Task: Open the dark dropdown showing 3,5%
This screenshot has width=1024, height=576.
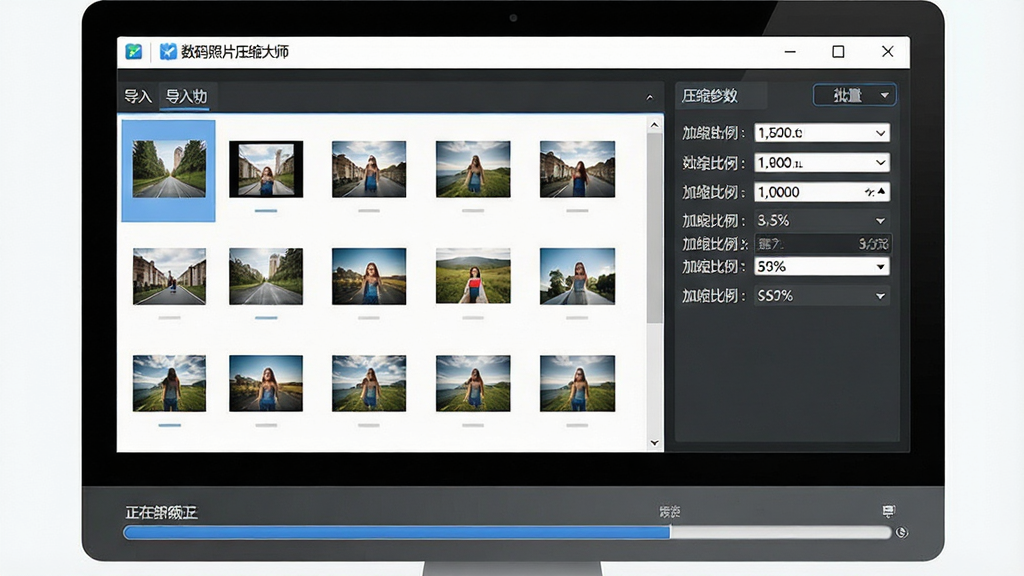Action: [x=822, y=221]
